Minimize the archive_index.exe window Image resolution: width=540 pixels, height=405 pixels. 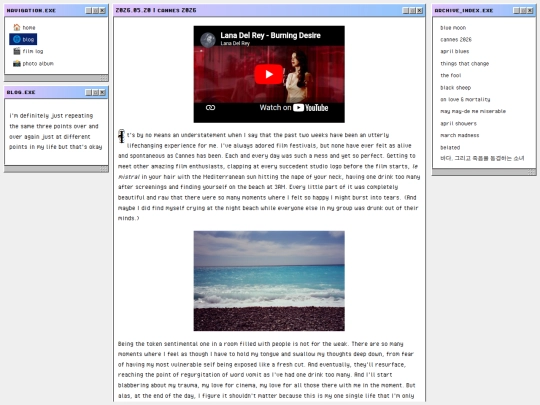coord(517,11)
